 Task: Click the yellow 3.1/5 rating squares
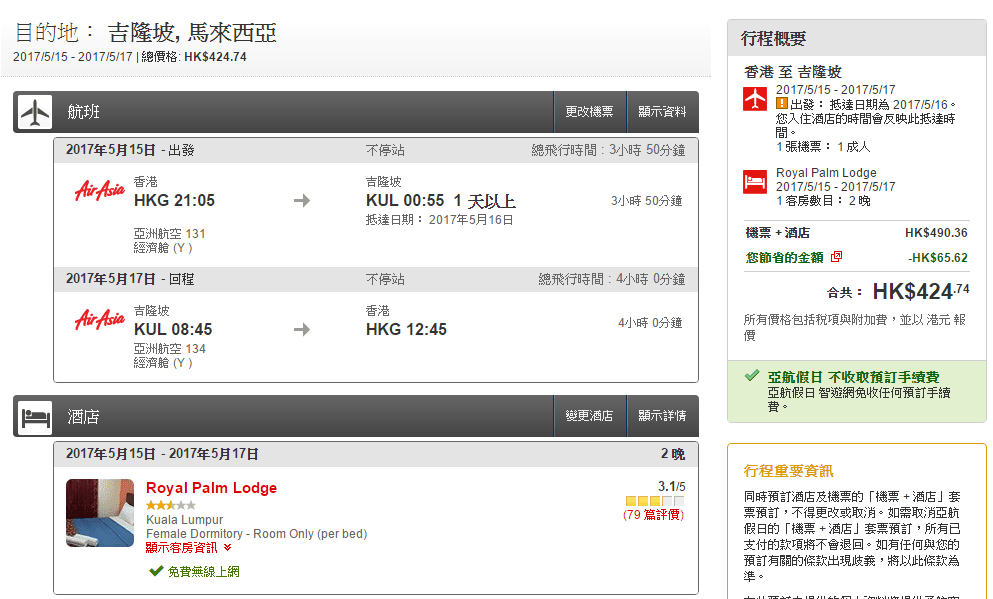(654, 501)
